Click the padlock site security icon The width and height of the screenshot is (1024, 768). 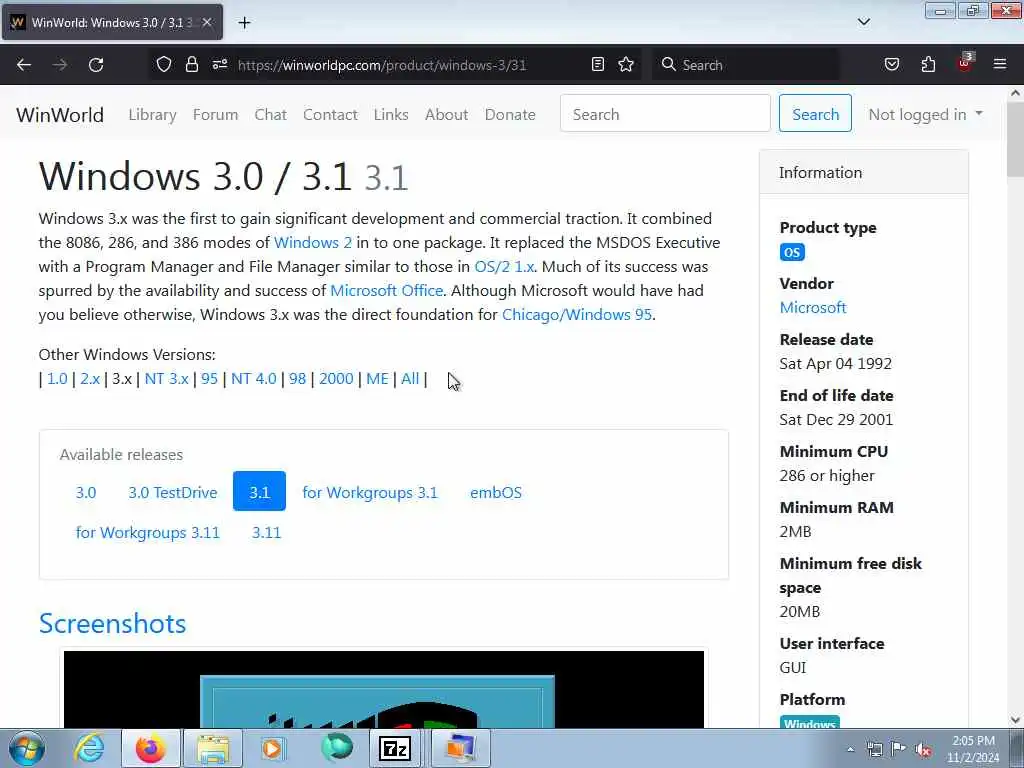pos(191,64)
